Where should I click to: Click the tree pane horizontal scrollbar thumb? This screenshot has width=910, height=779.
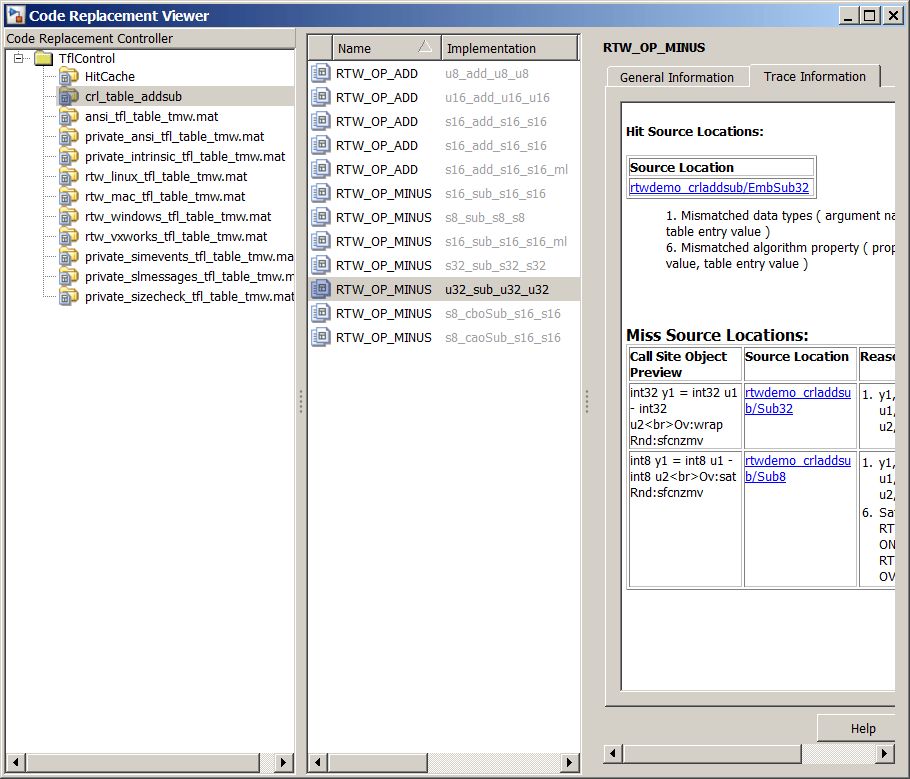(143, 762)
